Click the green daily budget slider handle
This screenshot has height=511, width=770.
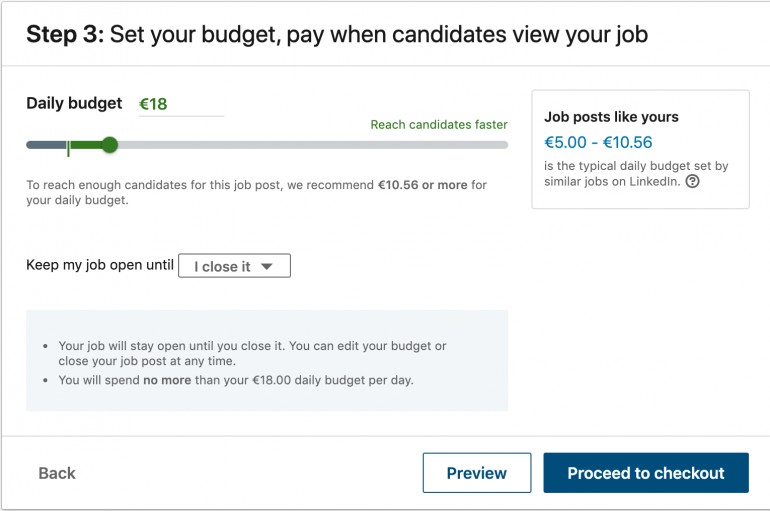pyautogui.click(x=110, y=145)
